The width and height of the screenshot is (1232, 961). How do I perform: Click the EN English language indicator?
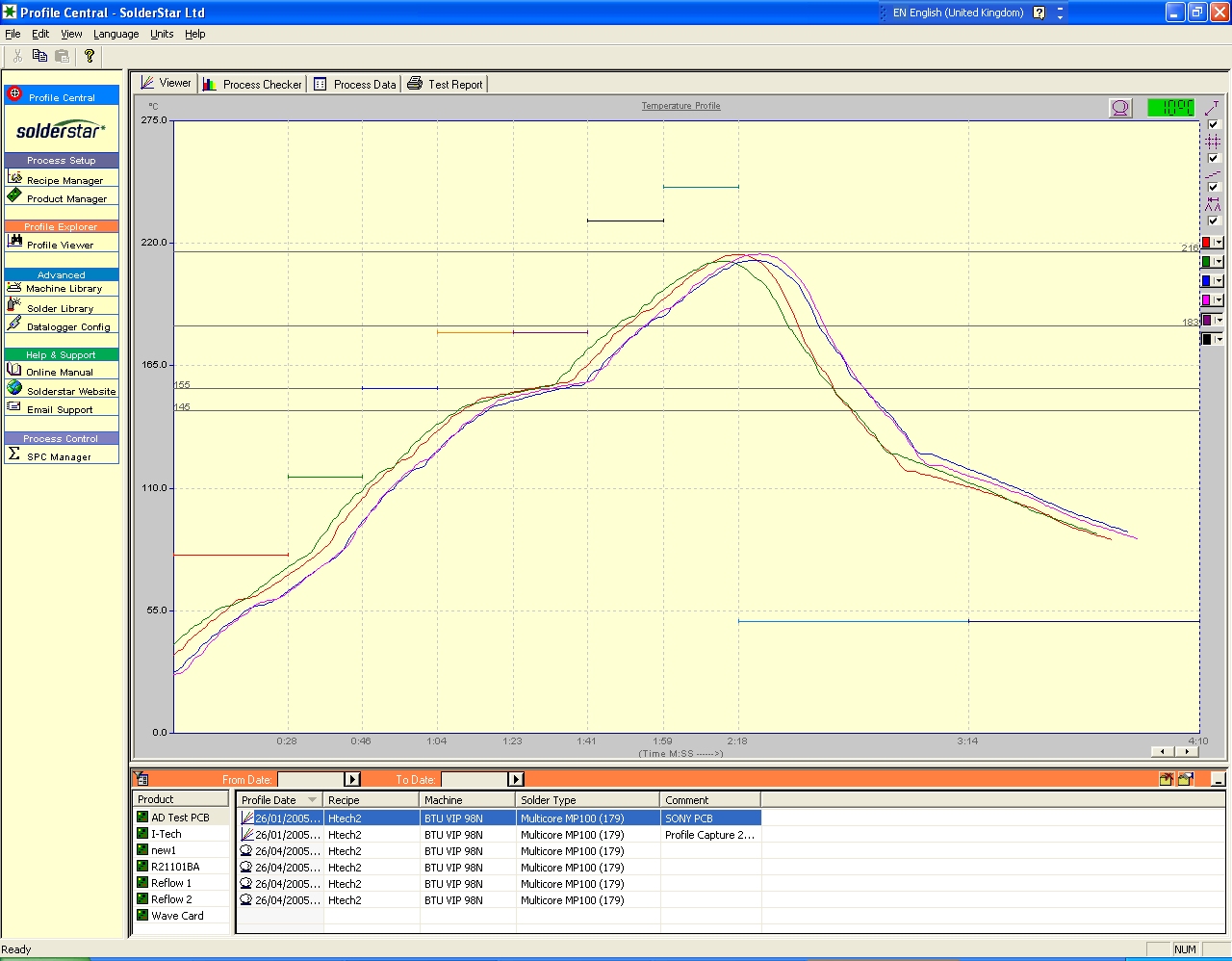pos(958,13)
